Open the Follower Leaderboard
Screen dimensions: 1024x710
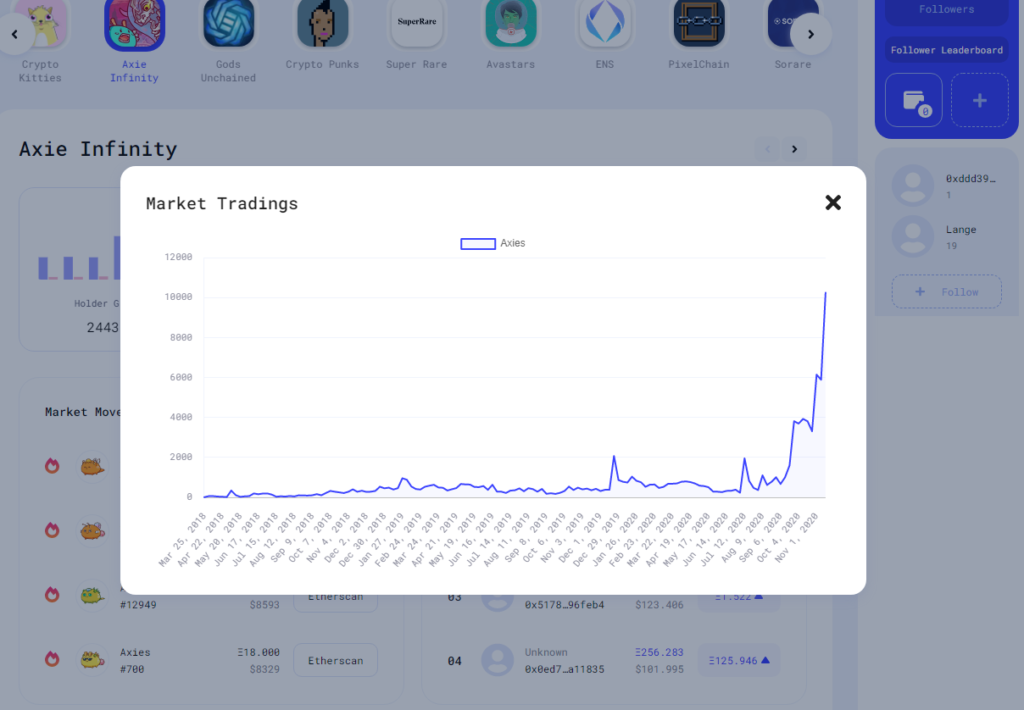coord(946,50)
